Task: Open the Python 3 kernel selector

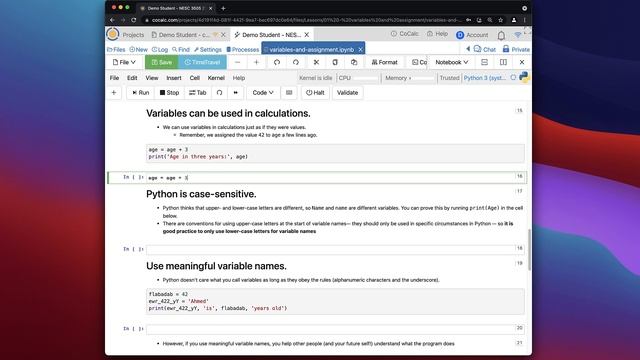Action: (484, 78)
